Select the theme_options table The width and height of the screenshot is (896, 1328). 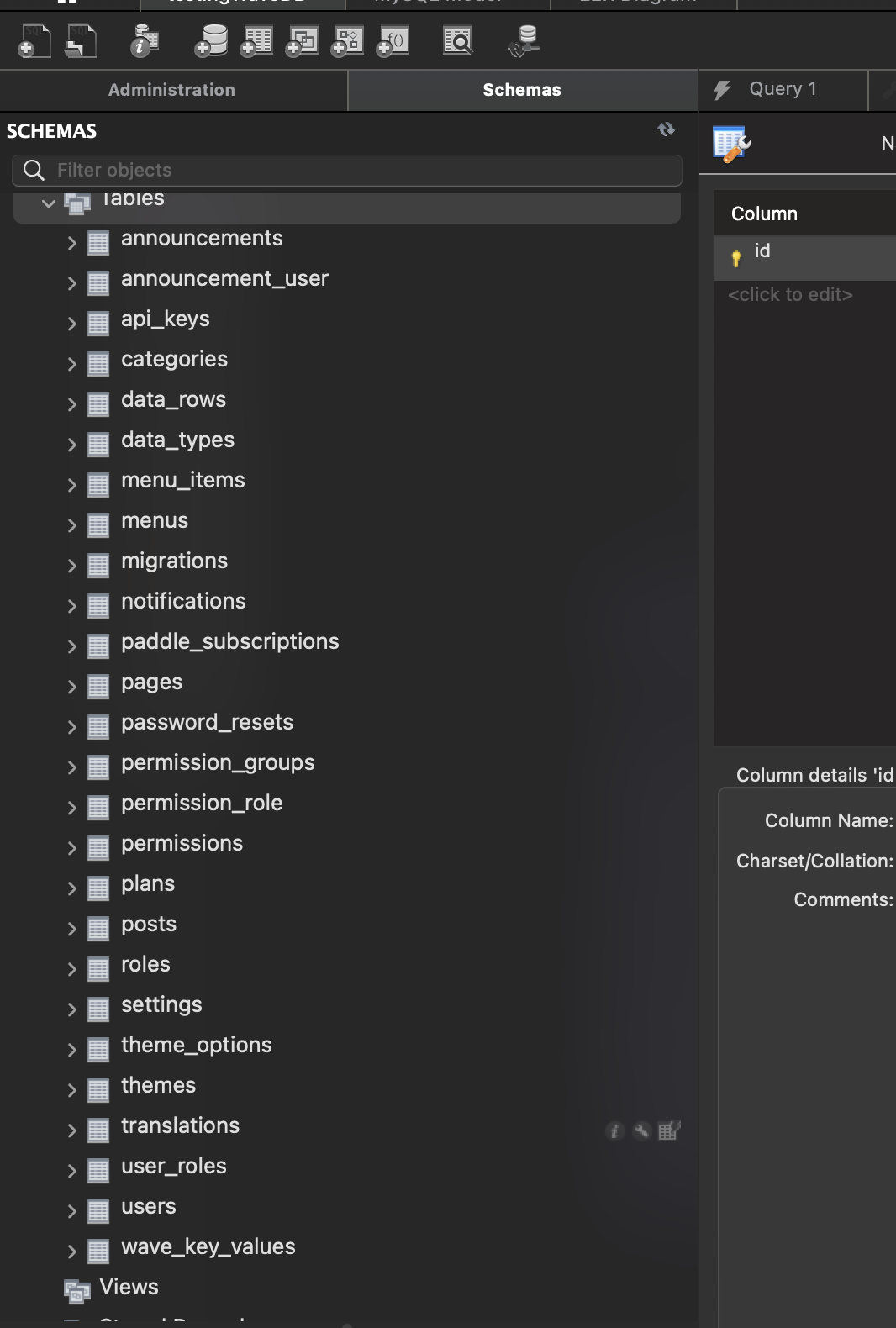click(x=197, y=1046)
